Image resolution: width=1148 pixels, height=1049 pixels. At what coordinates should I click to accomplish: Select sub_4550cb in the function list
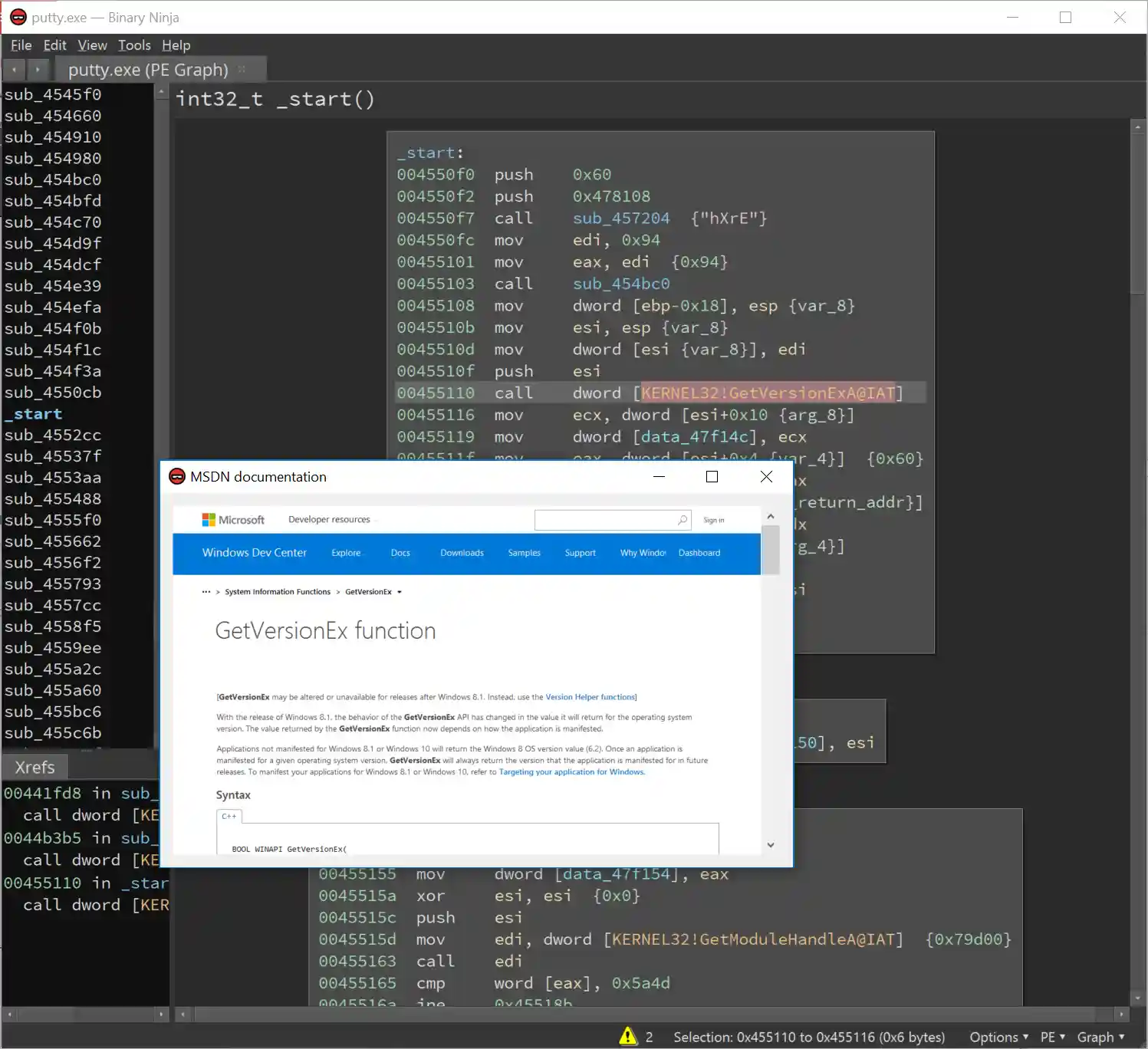(x=53, y=393)
